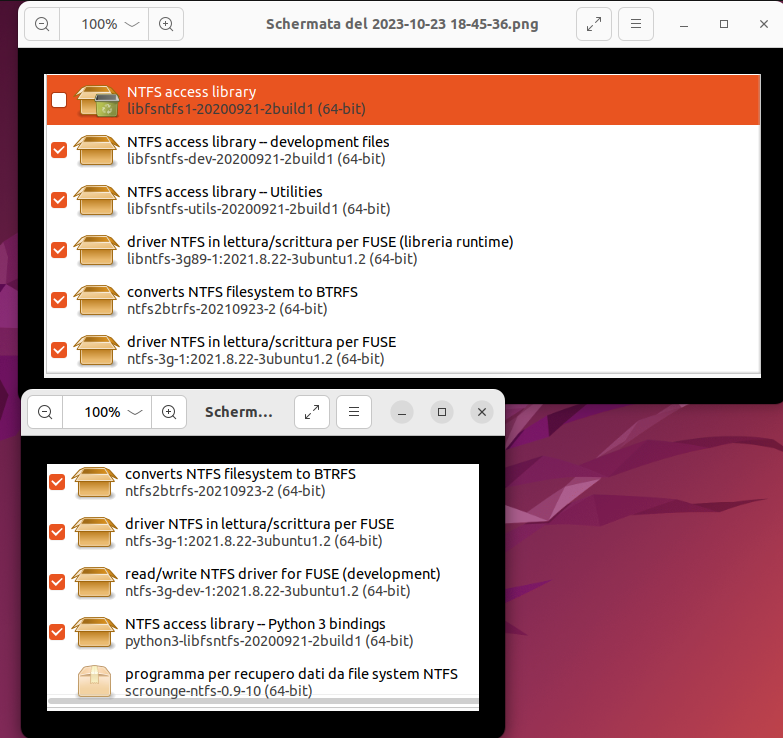Zoom out in the top image viewer window
This screenshot has width=783, height=738.
pos(42,24)
